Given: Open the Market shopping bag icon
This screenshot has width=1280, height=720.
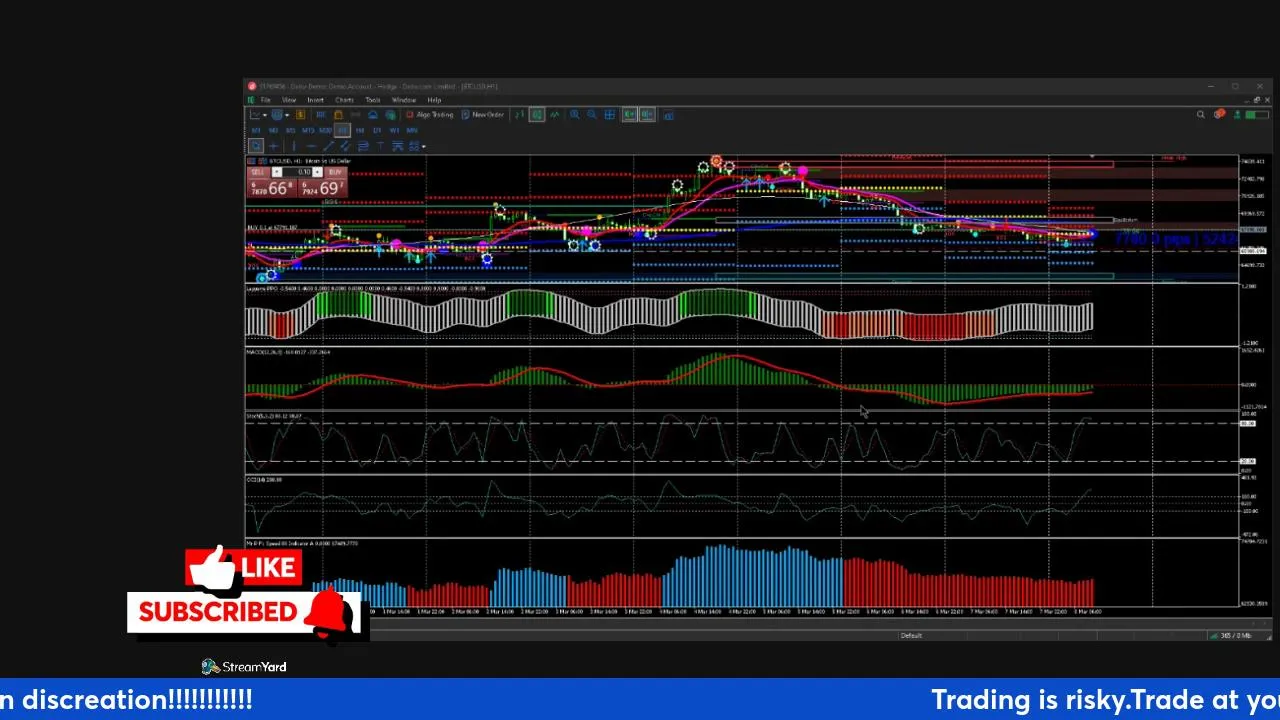Looking at the screenshot, I should (x=339, y=115).
